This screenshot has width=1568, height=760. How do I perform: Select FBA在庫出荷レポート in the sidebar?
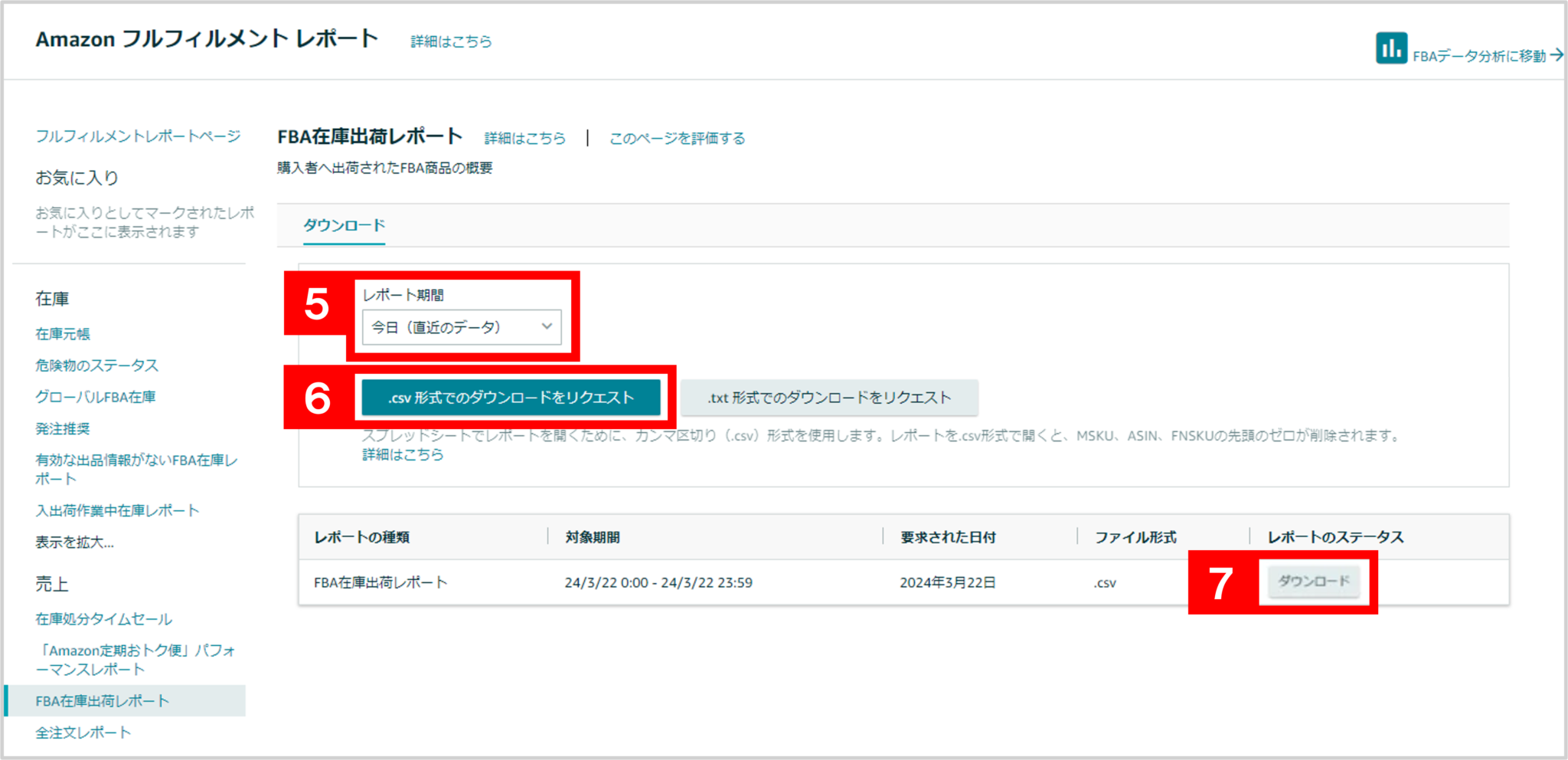(x=100, y=700)
